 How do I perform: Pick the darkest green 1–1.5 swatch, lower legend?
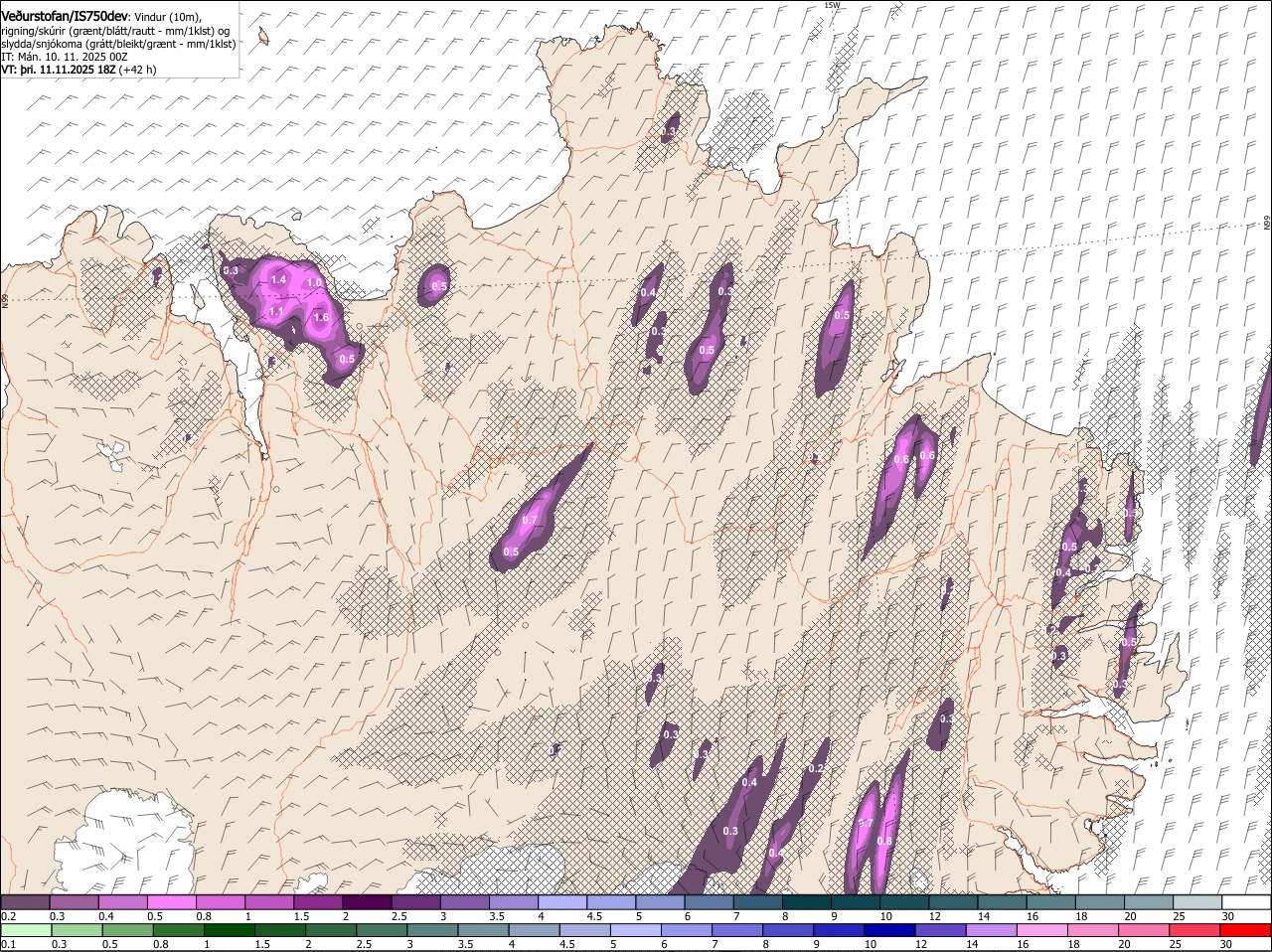(229, 931)
